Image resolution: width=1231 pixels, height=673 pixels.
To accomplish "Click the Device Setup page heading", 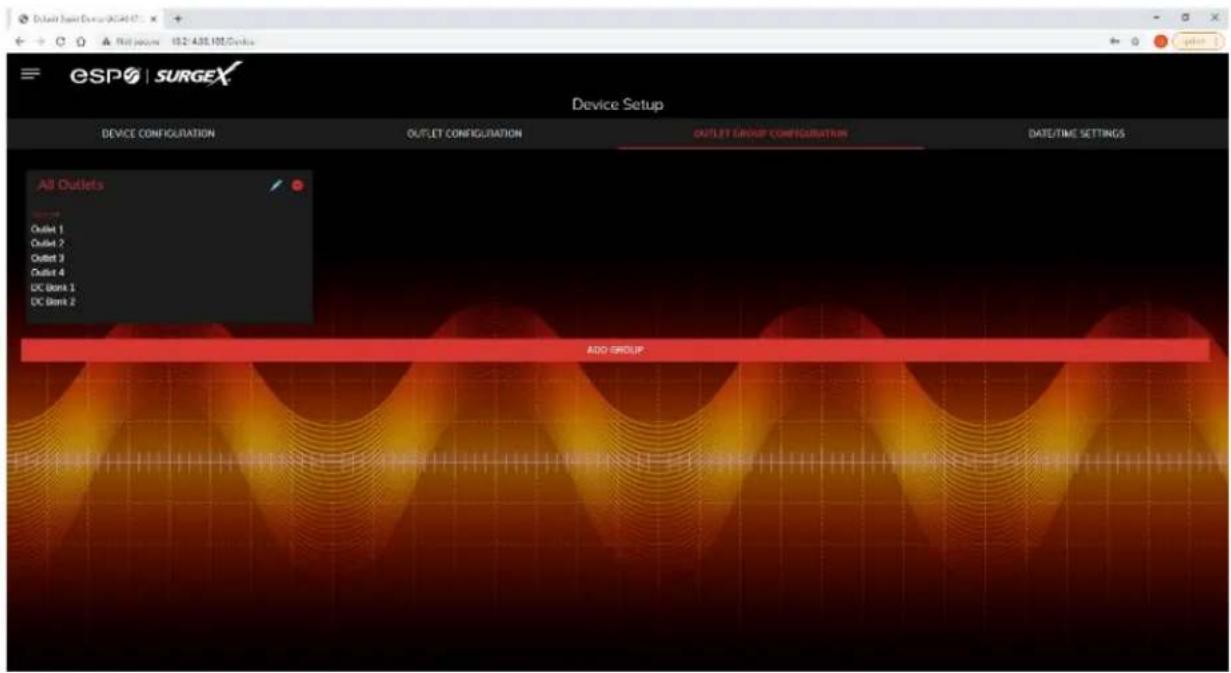I will 617,104.
